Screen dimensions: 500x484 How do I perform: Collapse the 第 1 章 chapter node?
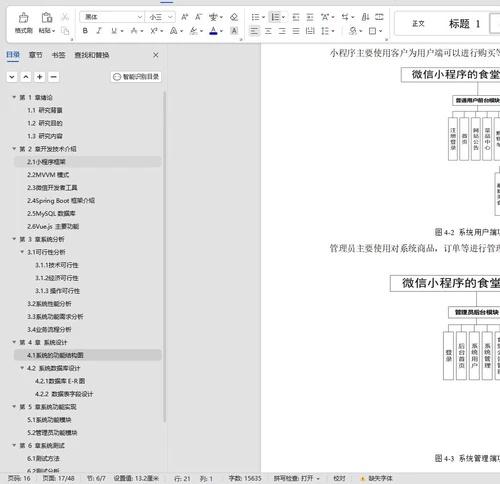coord(14,97)
